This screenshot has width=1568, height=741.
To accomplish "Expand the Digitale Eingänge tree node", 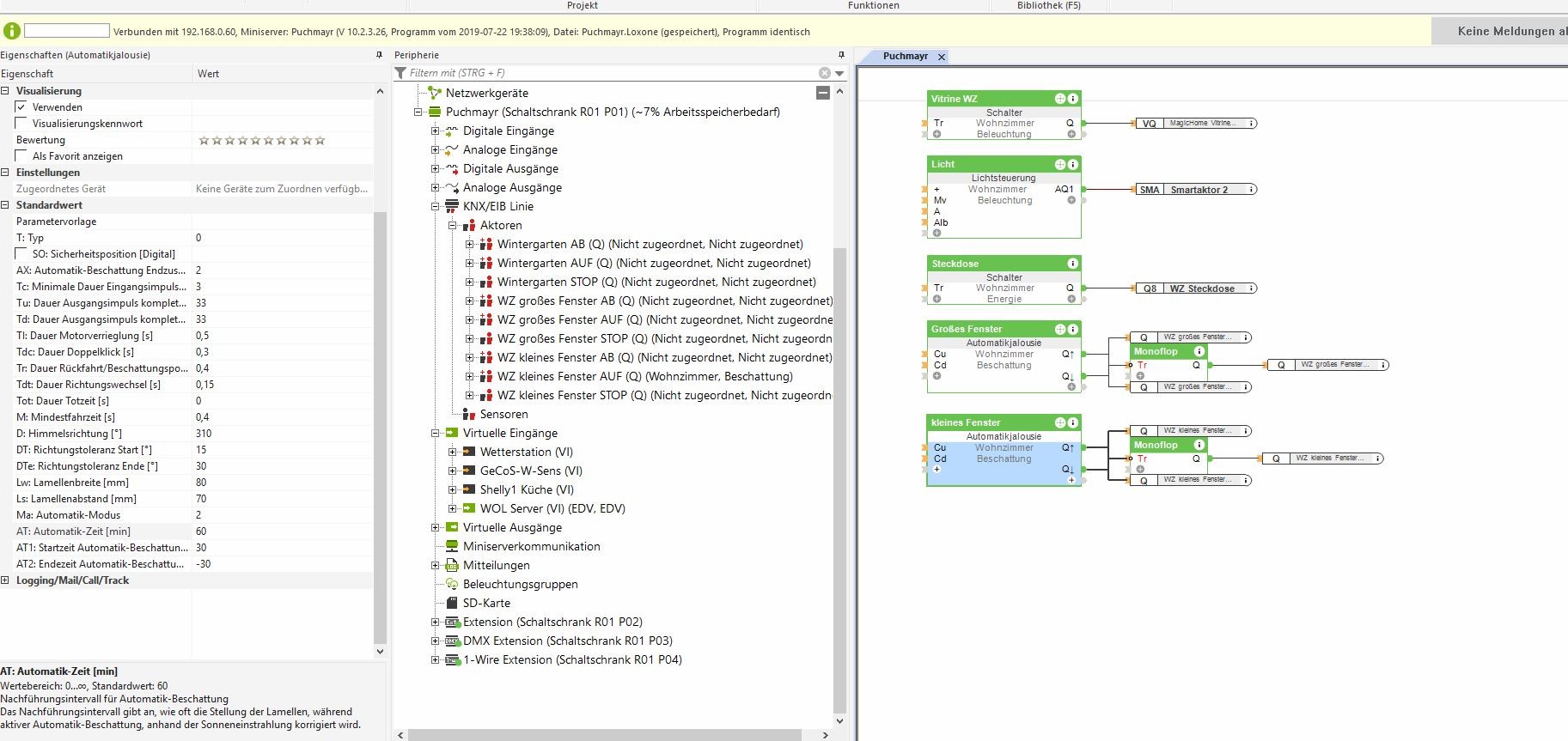I will point(435,131).
